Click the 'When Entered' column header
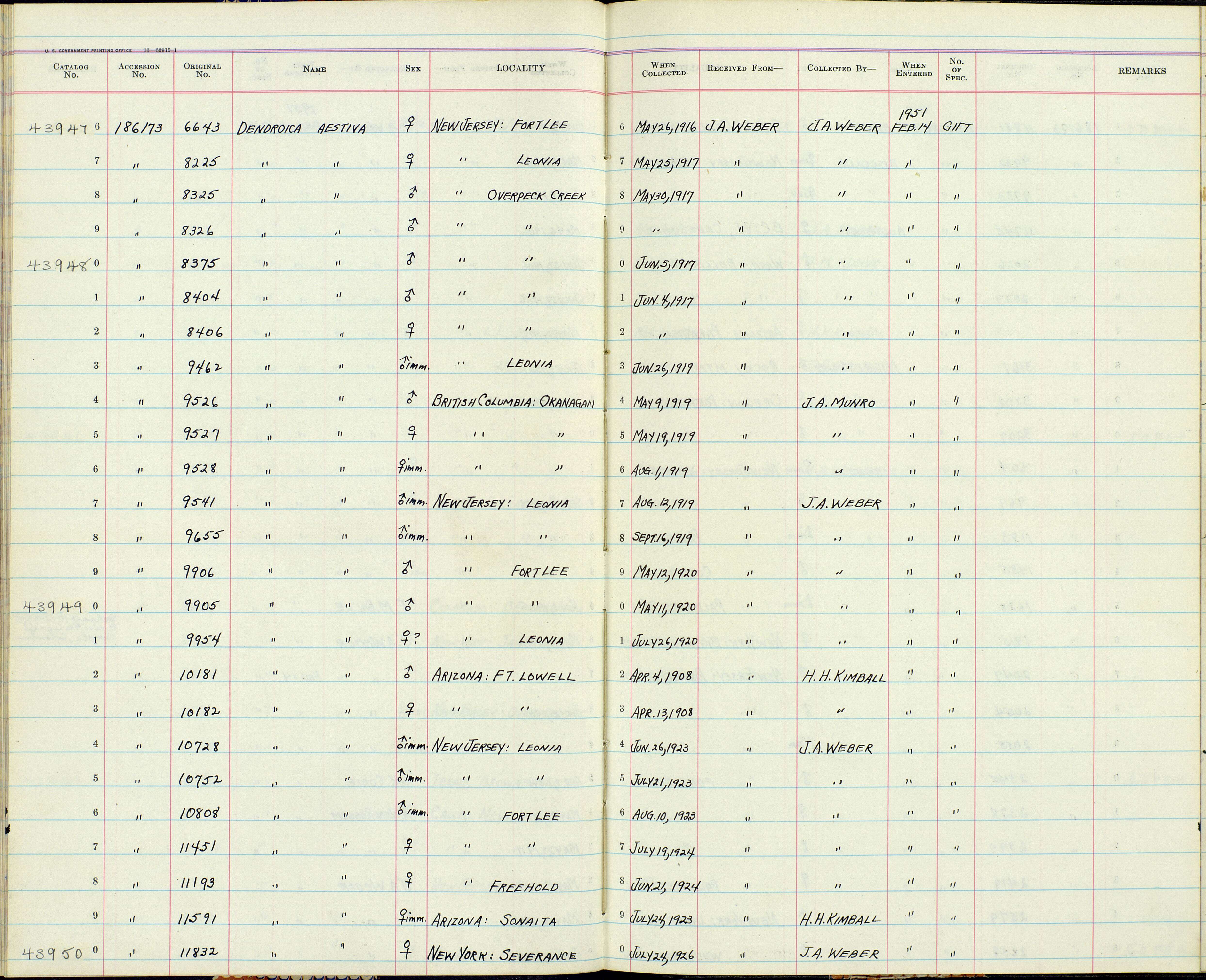Image resolution: width=1206 pixels, height=980 pixels. point(914,69)
